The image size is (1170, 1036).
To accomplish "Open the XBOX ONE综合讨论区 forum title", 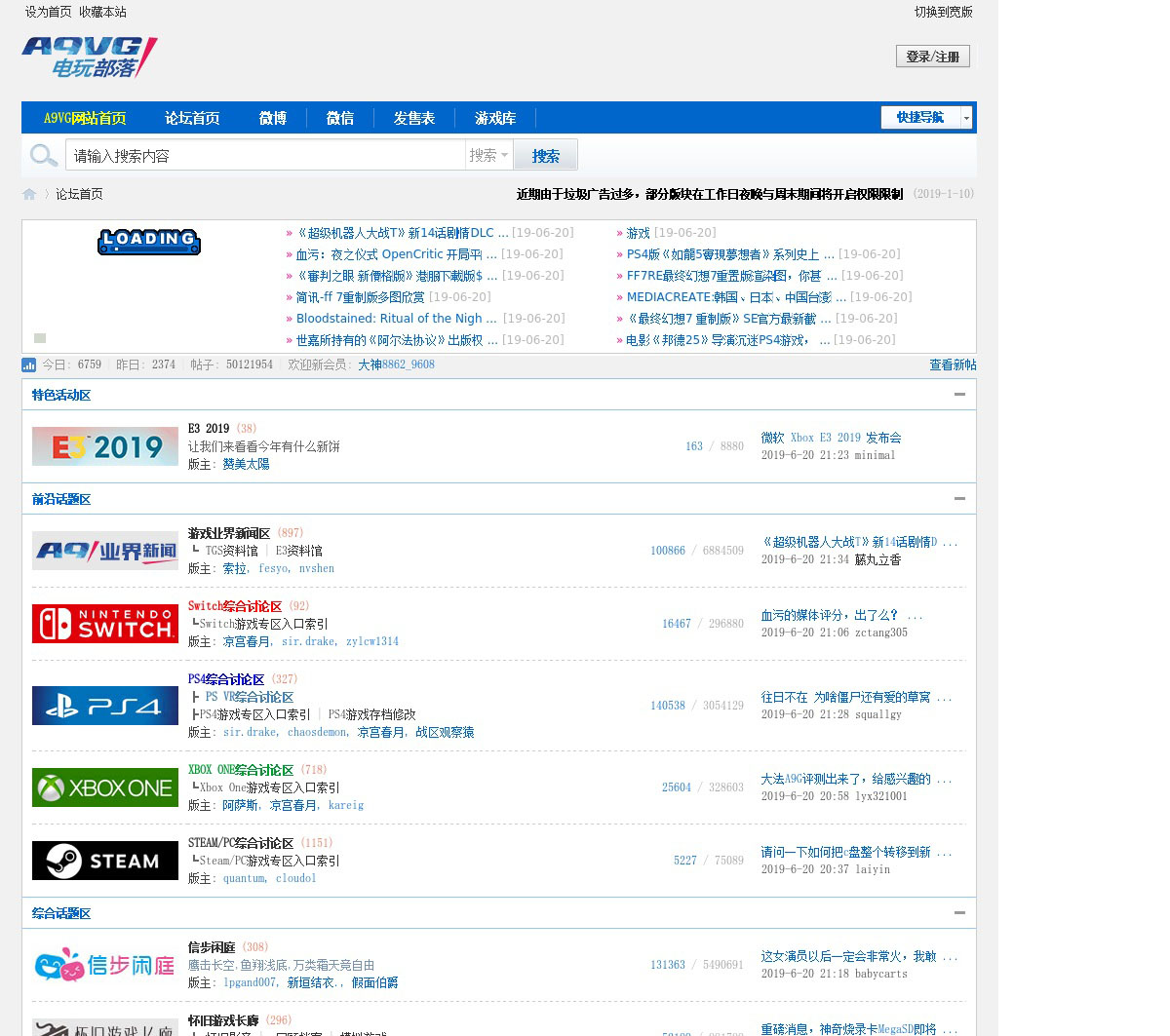I will point(241,770).
